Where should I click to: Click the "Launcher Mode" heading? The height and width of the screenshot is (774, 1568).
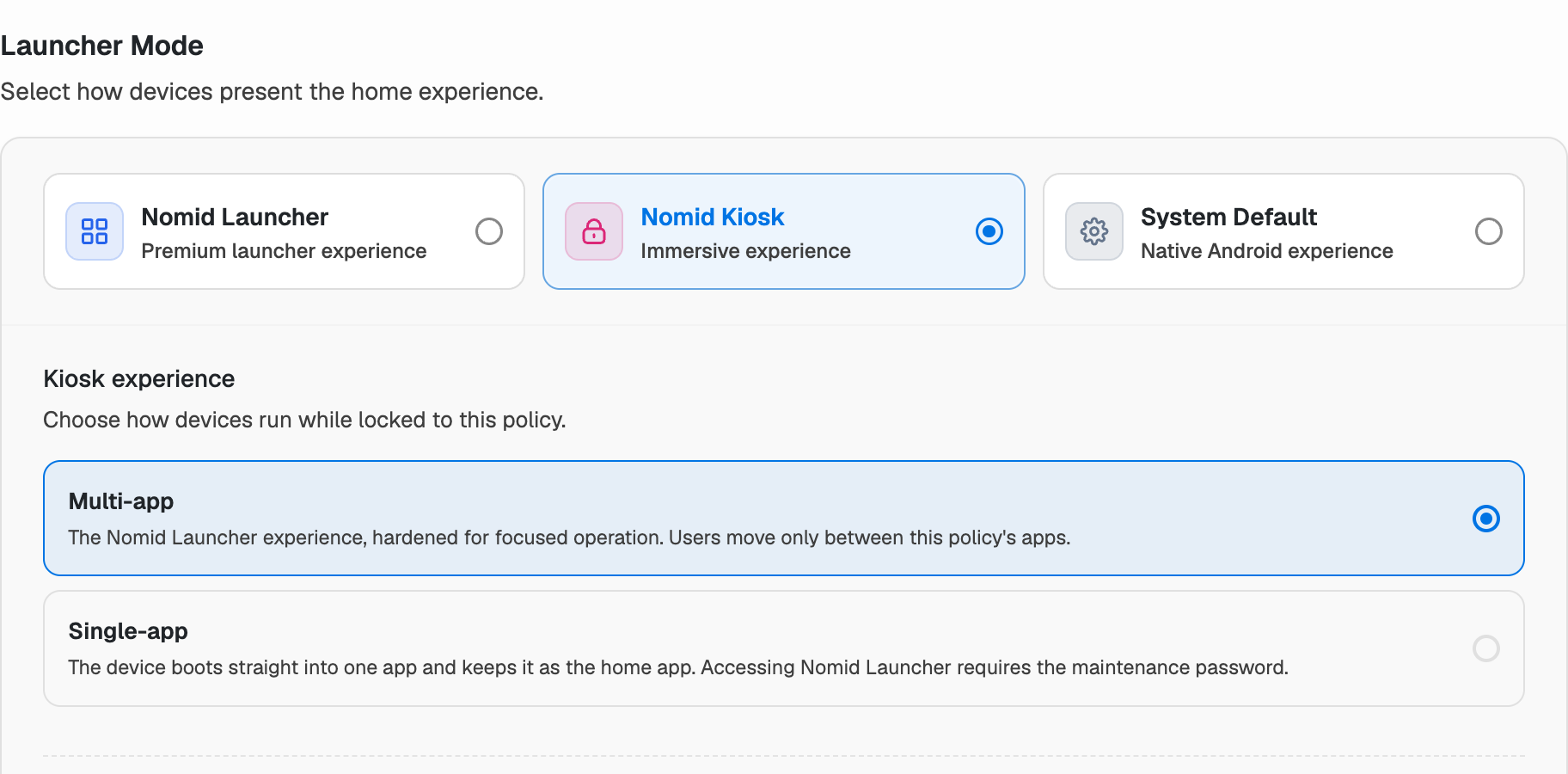pos(101,46)
